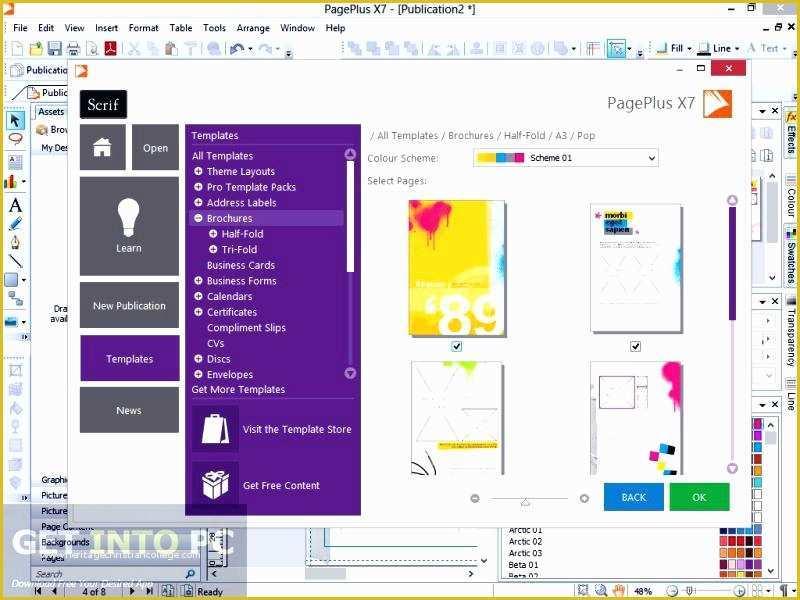The height and width of the screenshot is (600, 800).
Task: Click the Open folder icon in toolbar
Action: point(36,48)
